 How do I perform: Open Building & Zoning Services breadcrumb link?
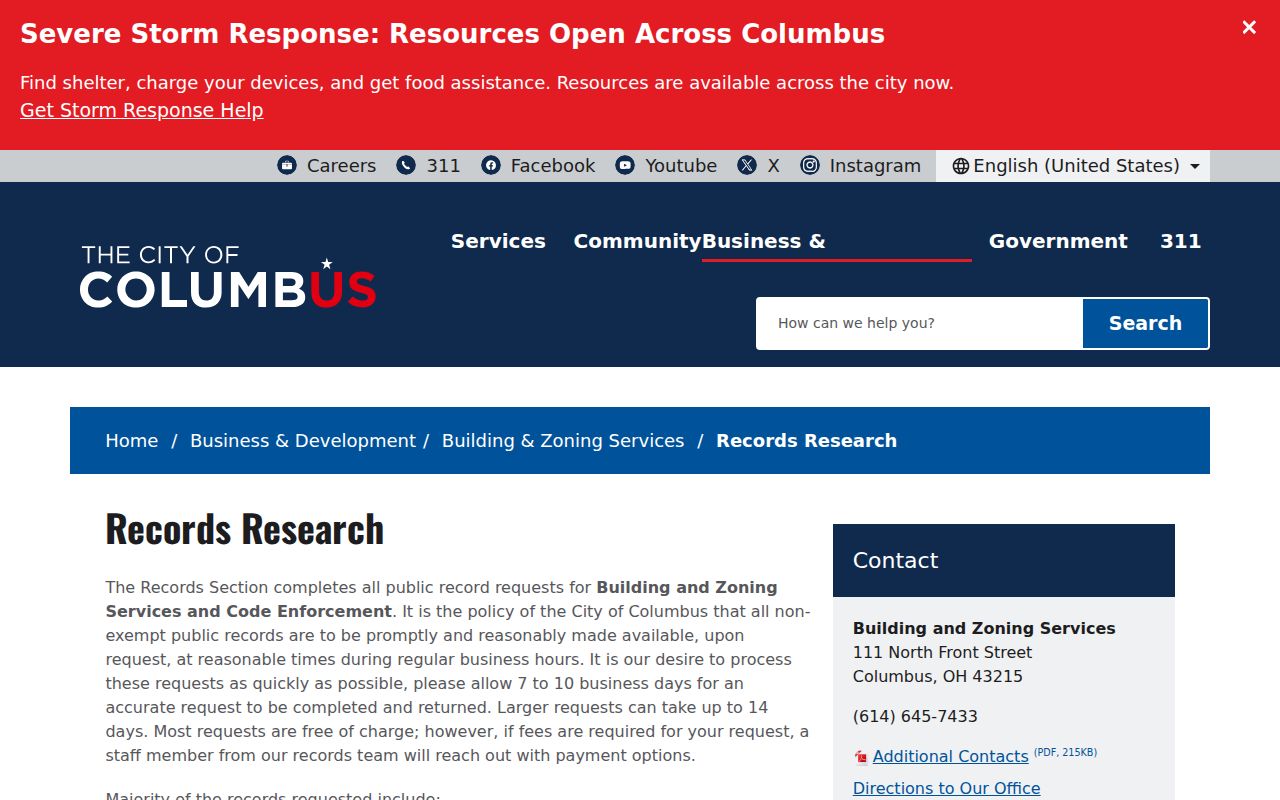563,441
